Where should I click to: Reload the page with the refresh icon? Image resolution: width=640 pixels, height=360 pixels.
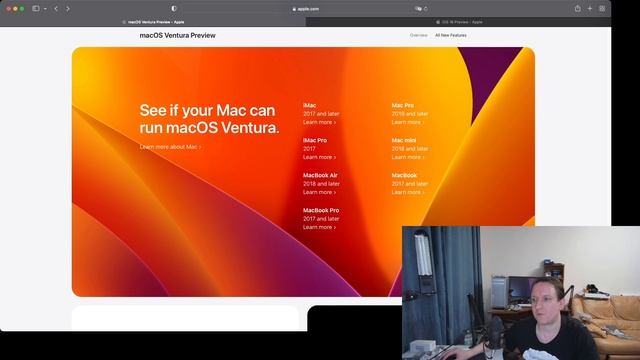tap(426, 9)
